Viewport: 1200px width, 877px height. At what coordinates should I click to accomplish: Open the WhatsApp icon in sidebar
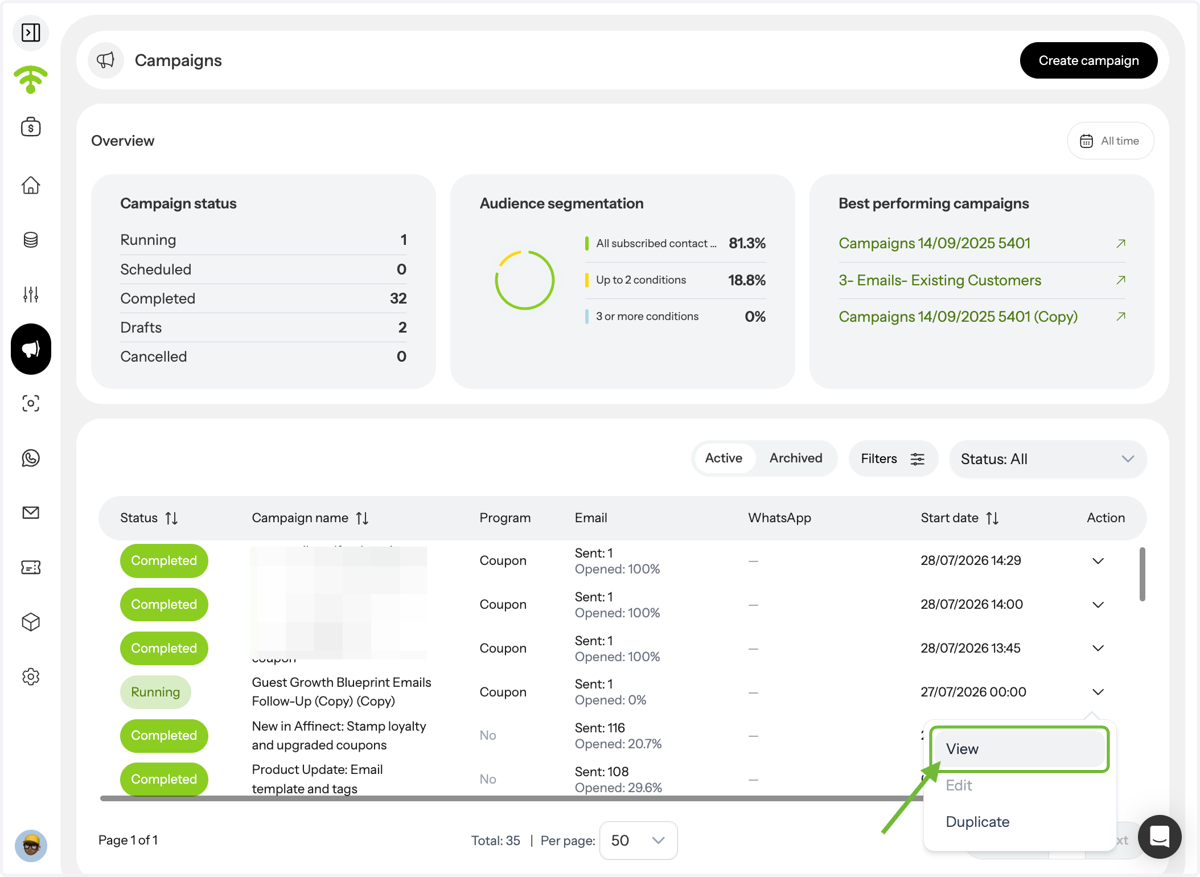pos(31,458)
